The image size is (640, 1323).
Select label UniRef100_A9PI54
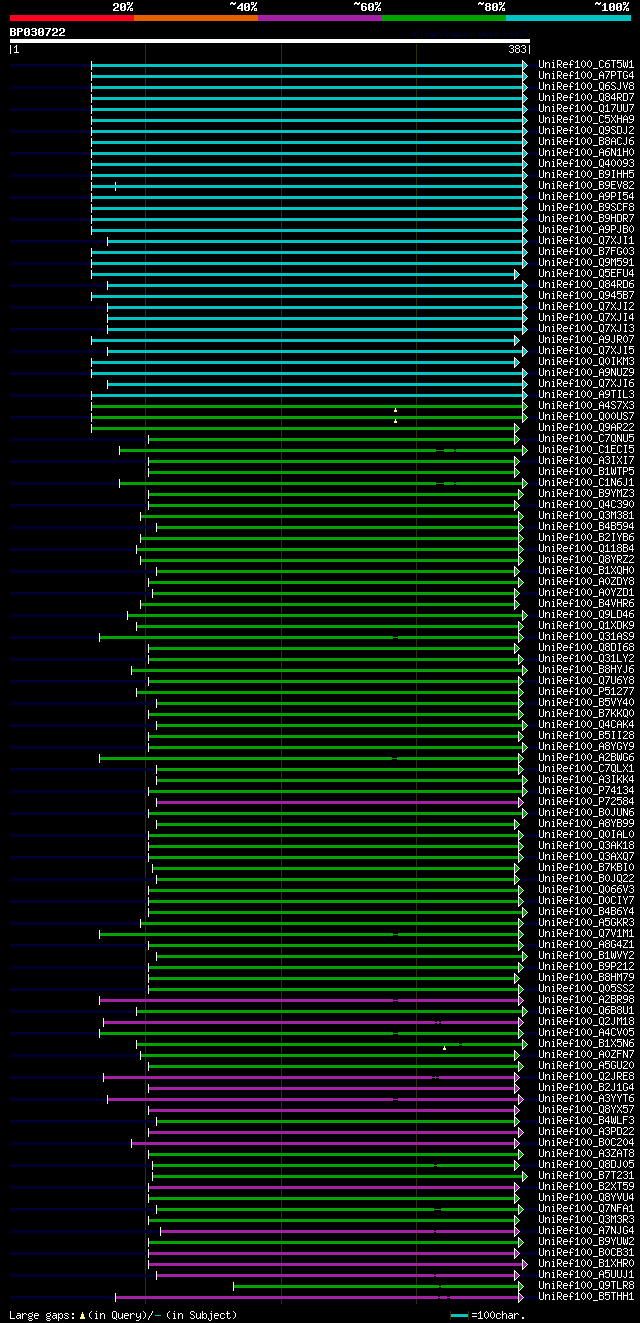[586, 196]
